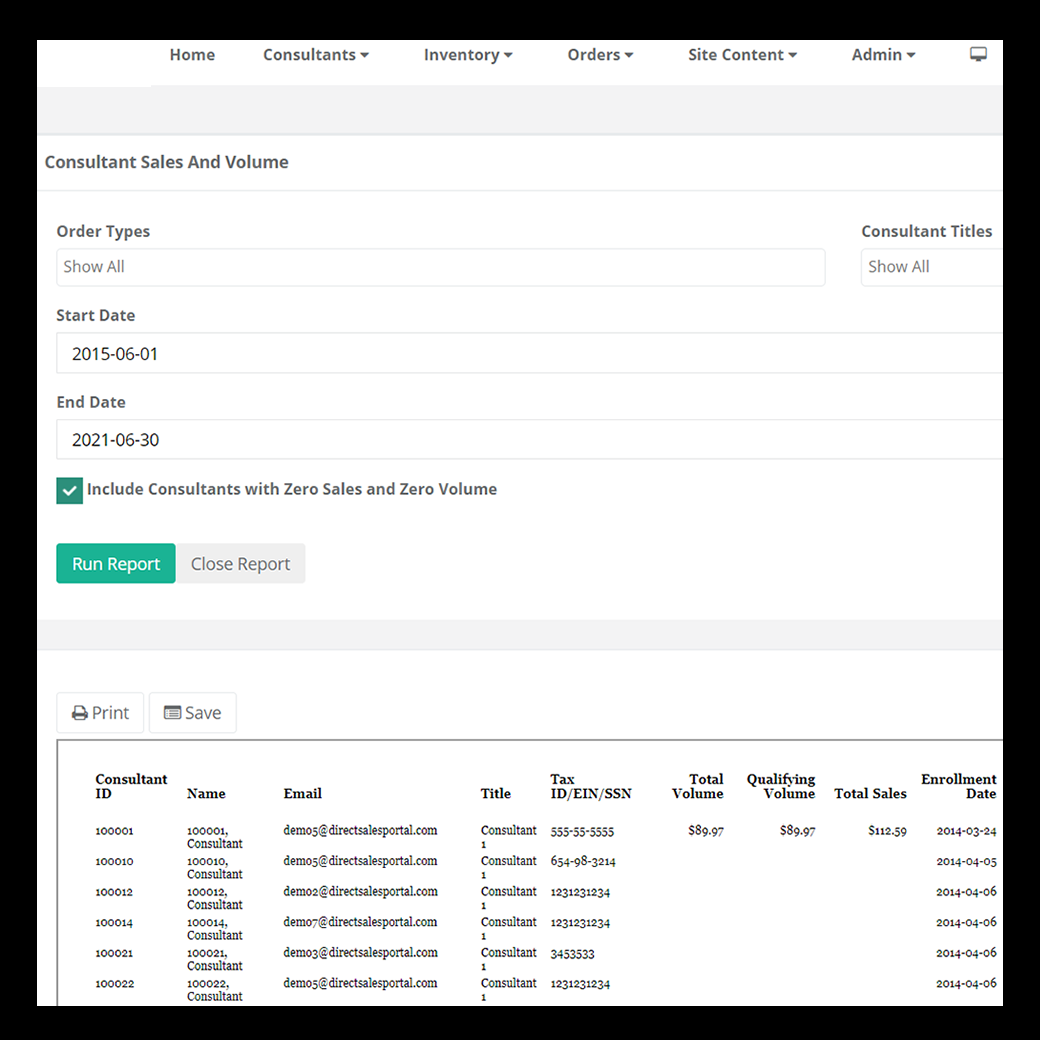Screen dimensions: 1040x1040
Task: Select Home in the navigation bar
Action: pyautogui.click(x=192, y=55)
